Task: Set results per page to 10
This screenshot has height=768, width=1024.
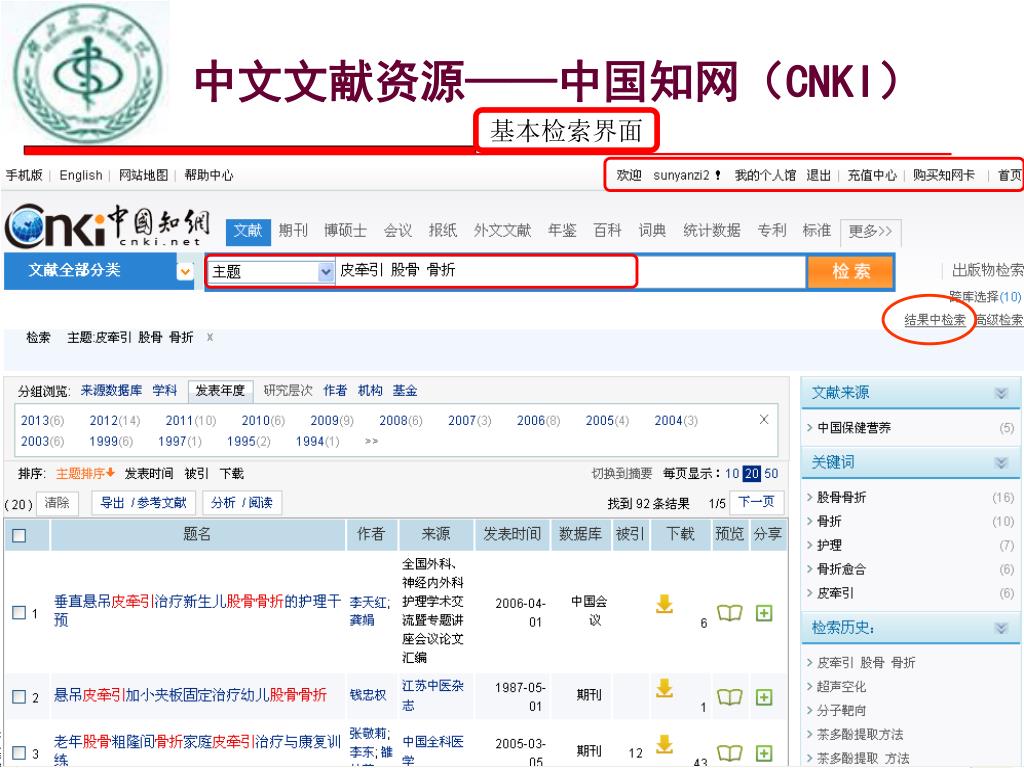Action: (732, 473)
